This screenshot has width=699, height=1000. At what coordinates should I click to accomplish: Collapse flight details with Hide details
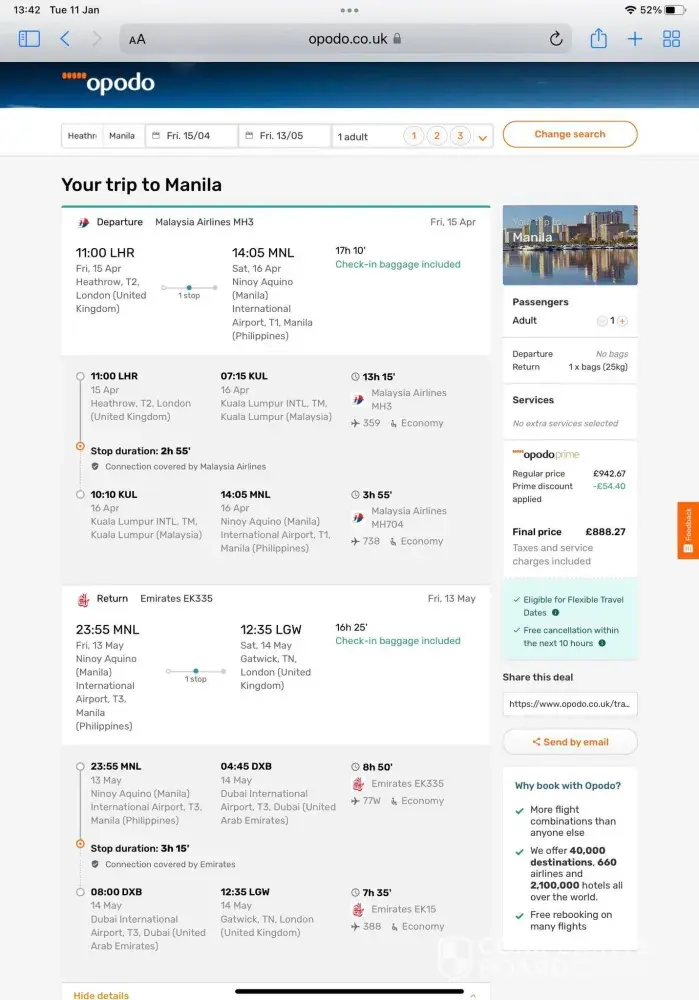point(101,995)
